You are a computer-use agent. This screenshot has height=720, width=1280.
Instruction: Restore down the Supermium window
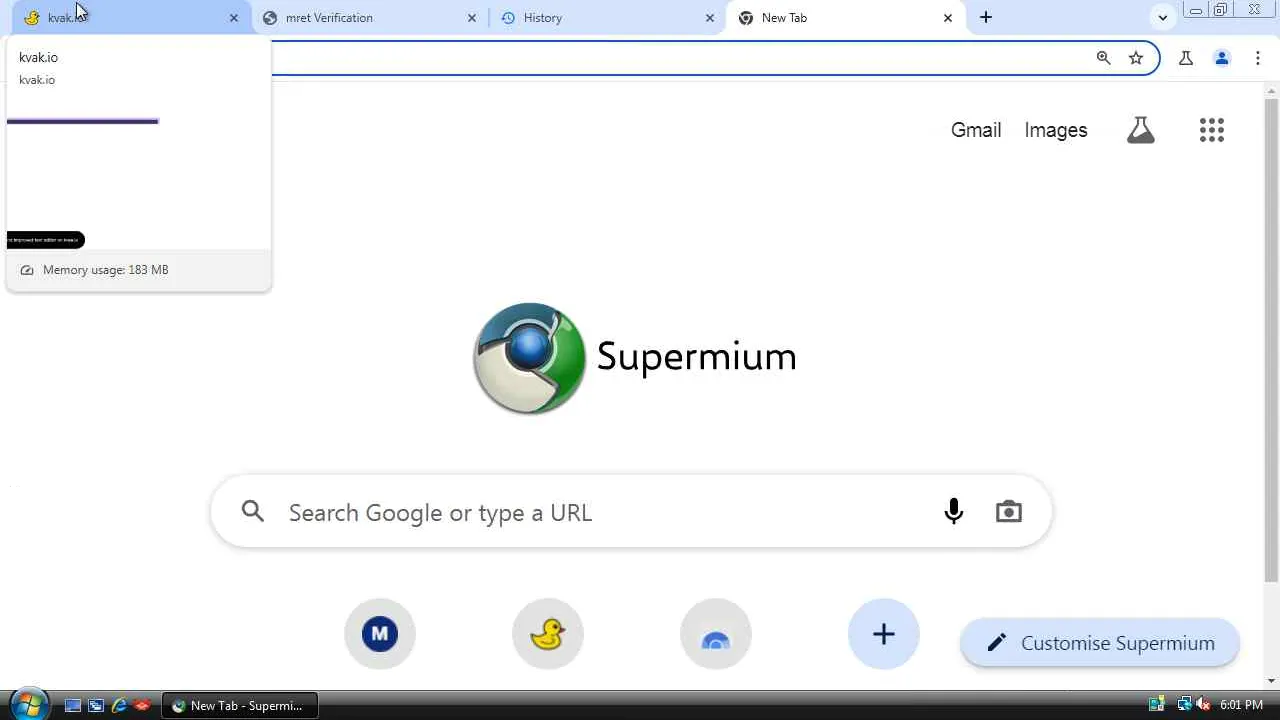coord(1221,10)
